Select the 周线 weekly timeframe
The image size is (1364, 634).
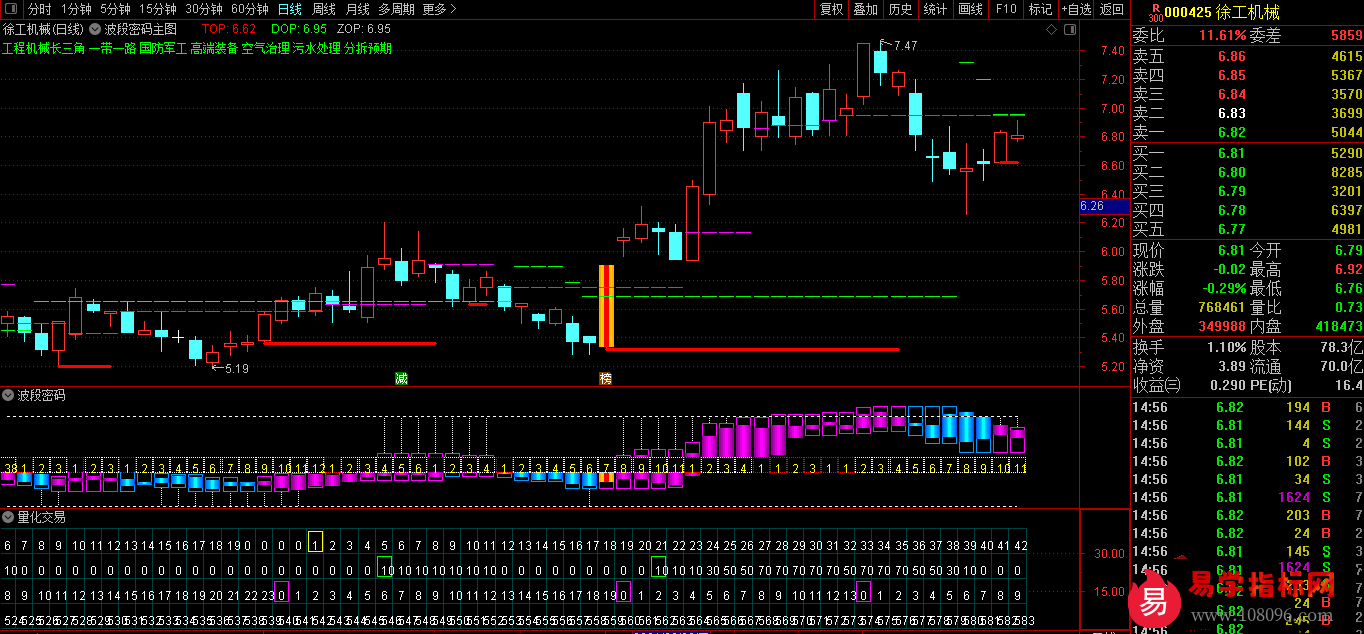pyautogui.click(x=324, y=9)
